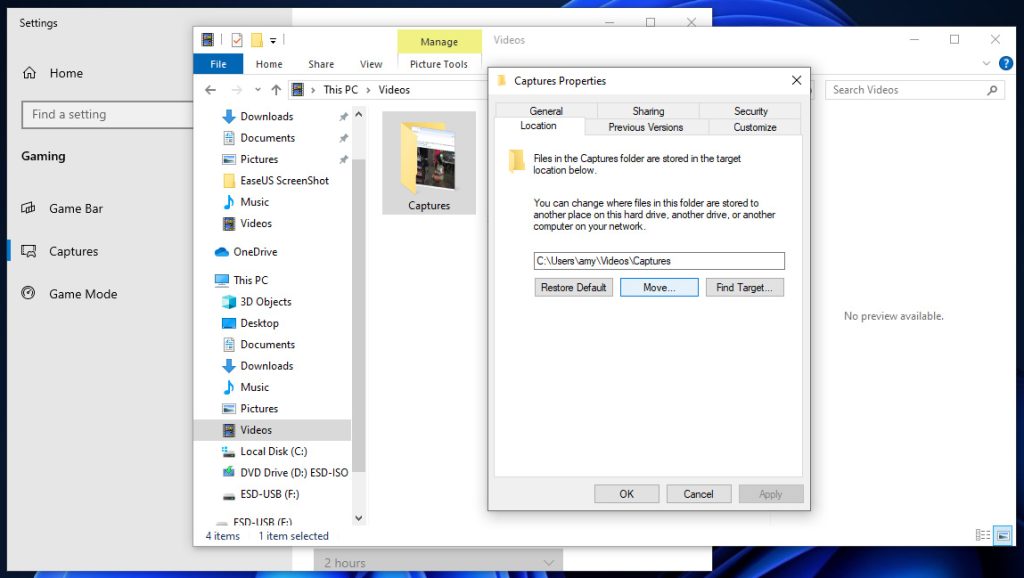Close the Captures Properties dialog
Image resolution: width=1024 pixels, height=578 pixels.
tap(796, 80)
